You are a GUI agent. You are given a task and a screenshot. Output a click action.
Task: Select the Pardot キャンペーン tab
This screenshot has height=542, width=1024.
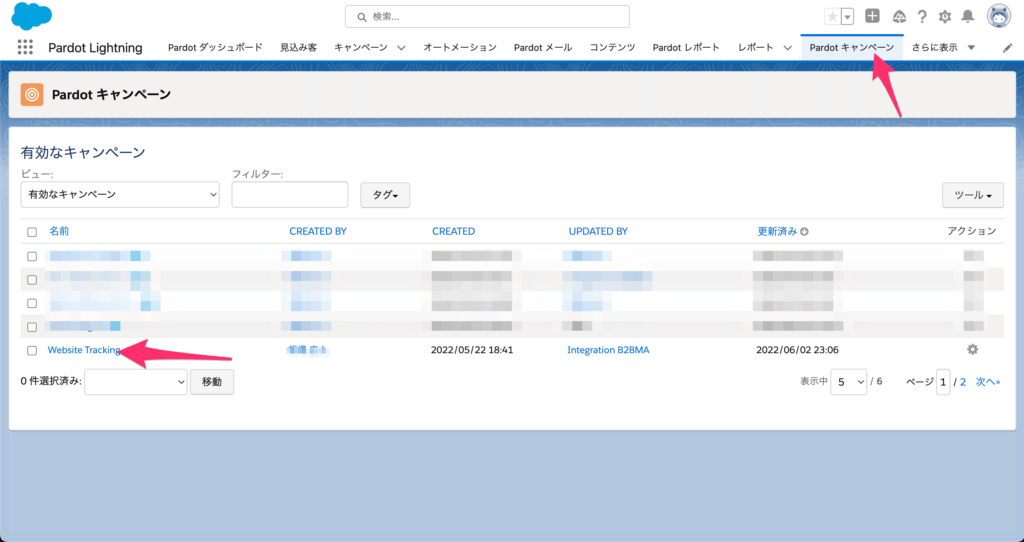tap(852, 48)
